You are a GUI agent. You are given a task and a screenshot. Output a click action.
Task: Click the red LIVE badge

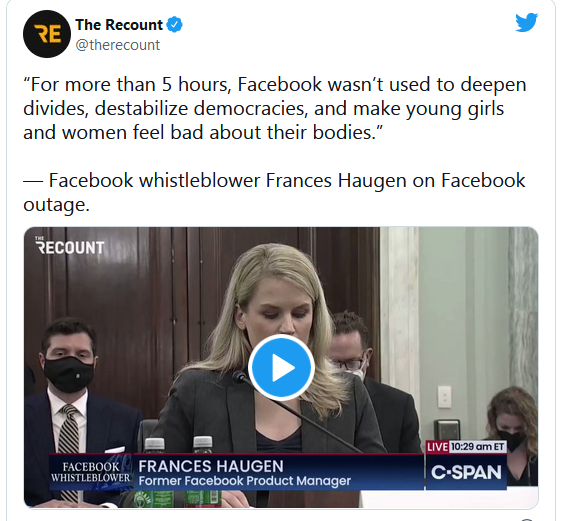click(x=437, y=447)
